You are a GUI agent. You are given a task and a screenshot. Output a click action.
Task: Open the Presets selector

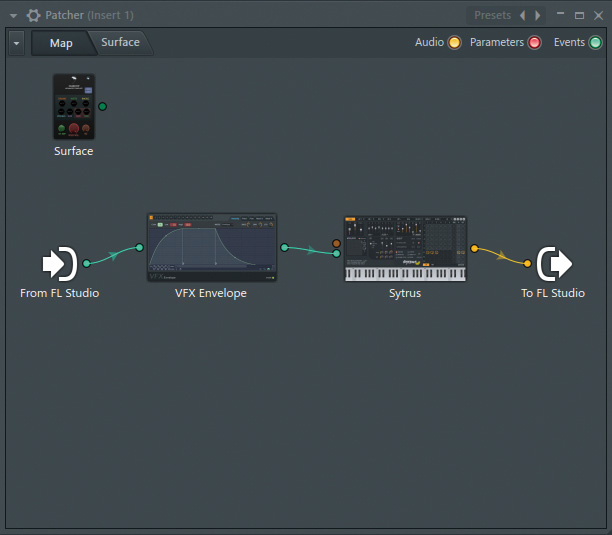tap(493, 15)
